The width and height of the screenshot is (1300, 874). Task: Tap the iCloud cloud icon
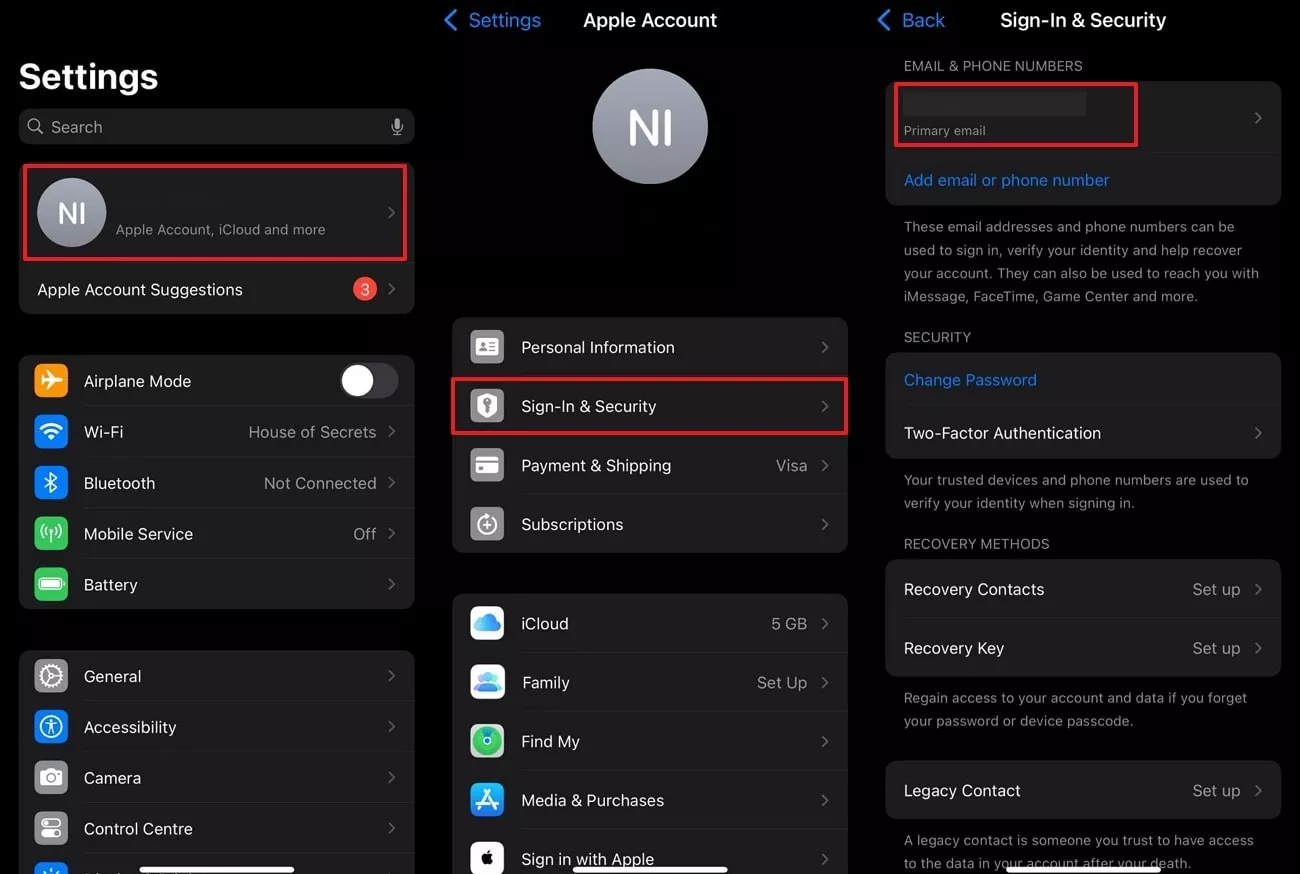click(x=487, y=623)
